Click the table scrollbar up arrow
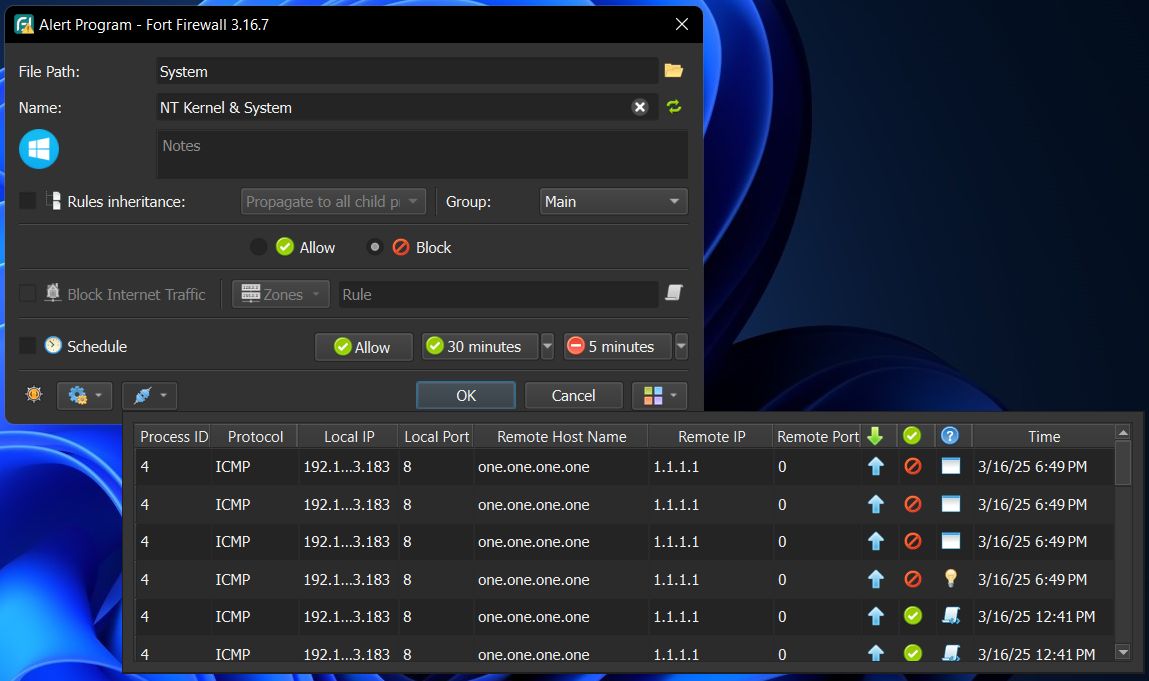Viewport: 1149px width, 681px height. (x=1123, y=432)
